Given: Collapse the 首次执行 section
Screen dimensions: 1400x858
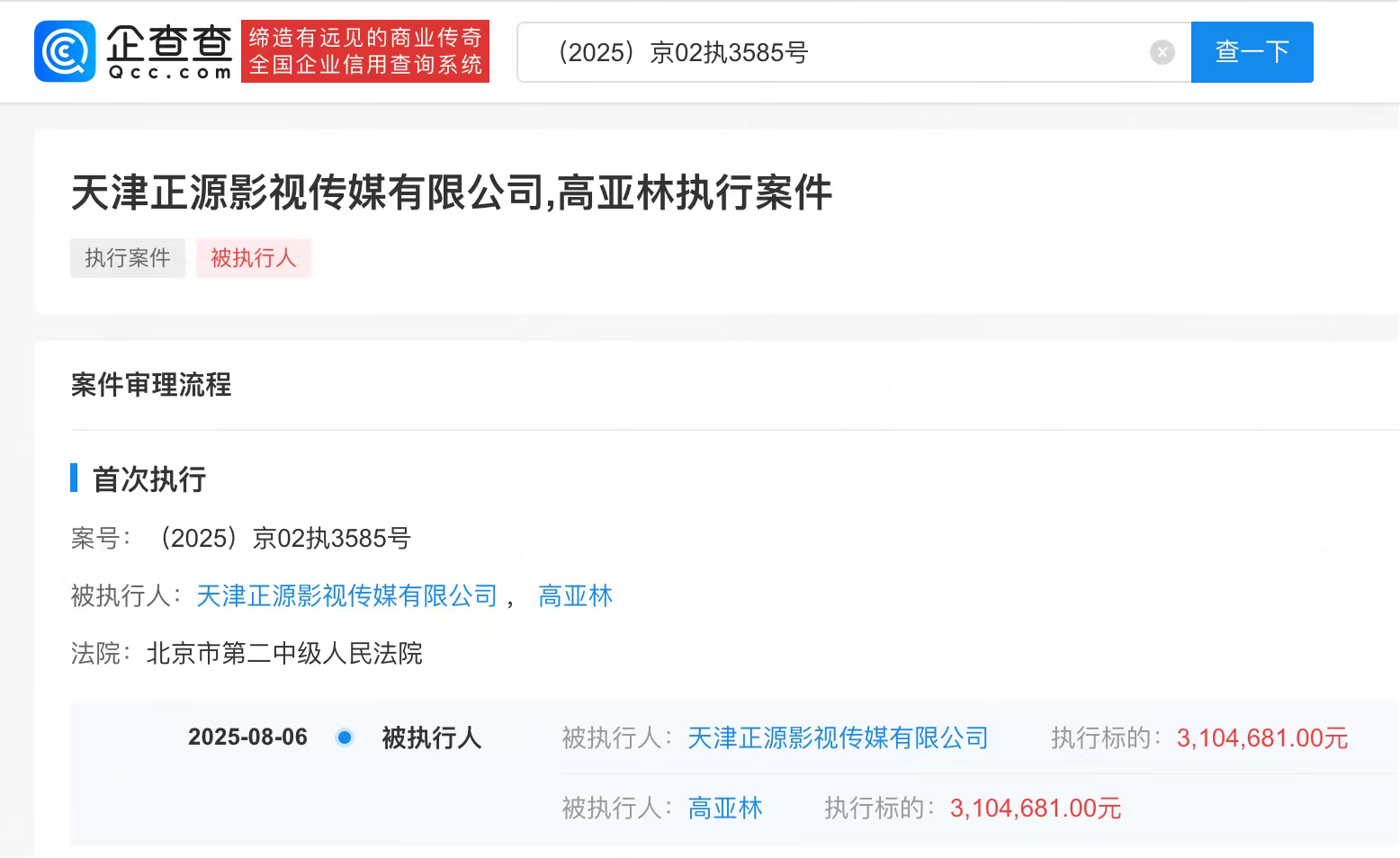Looking at the screenshot, I should coord(150,479).
